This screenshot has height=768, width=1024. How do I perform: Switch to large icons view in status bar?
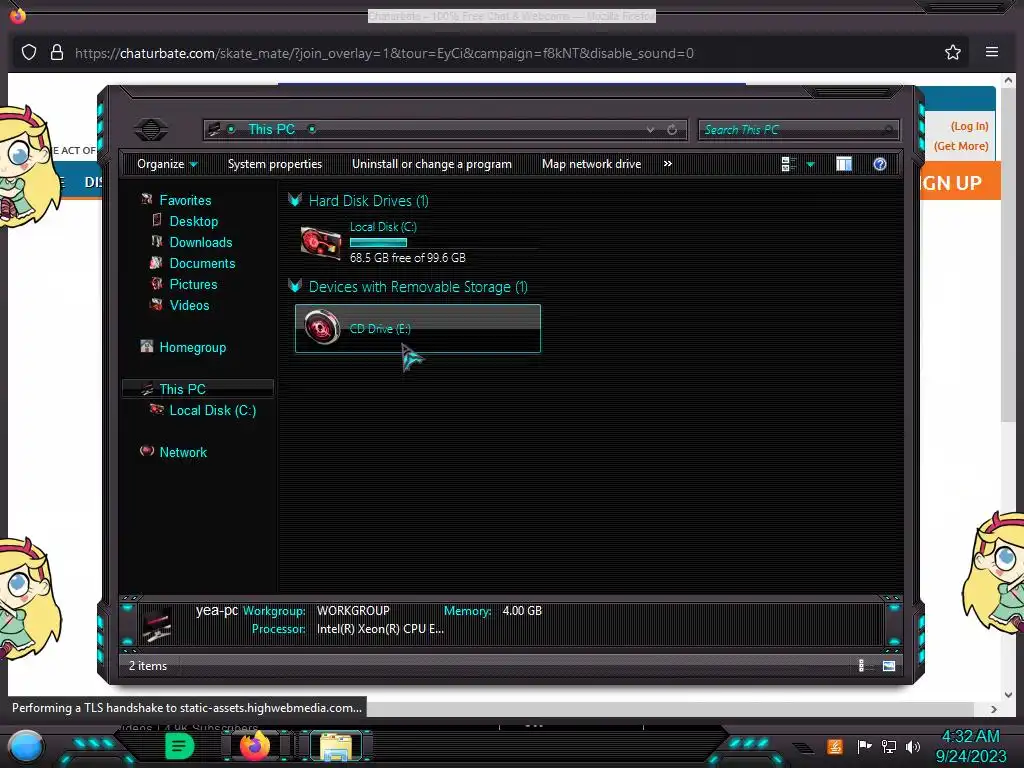(889, 665)
